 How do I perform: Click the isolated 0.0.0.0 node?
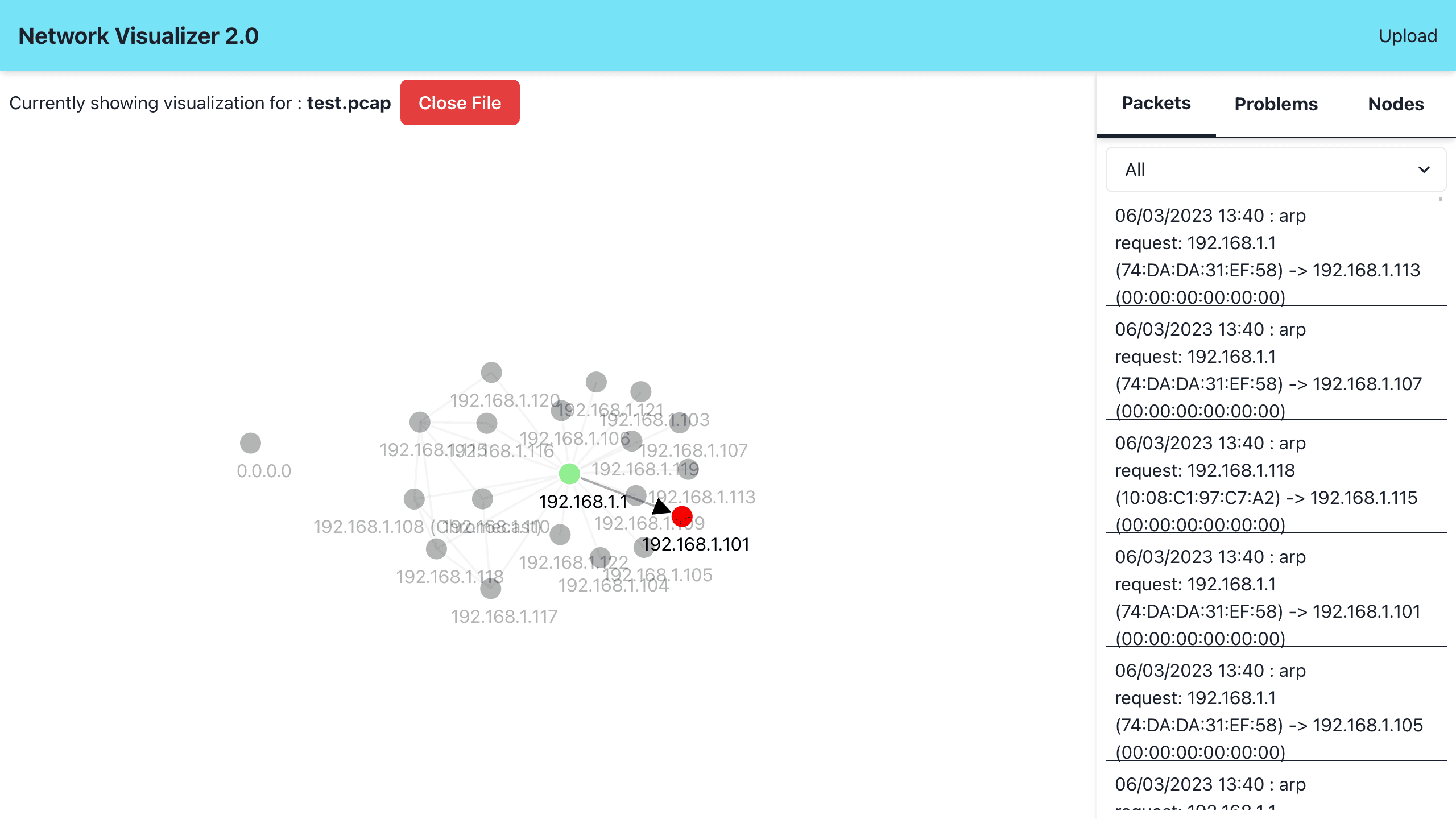(x=250, y=443)
